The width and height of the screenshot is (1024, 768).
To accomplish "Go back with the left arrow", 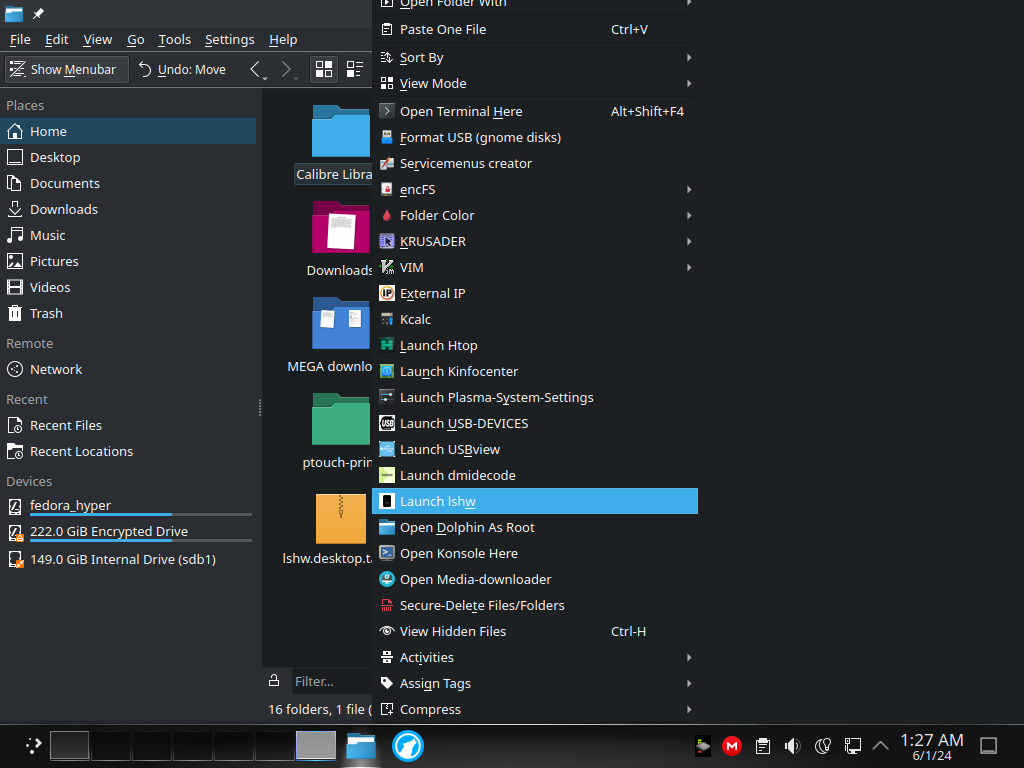I will click(258, 69).
